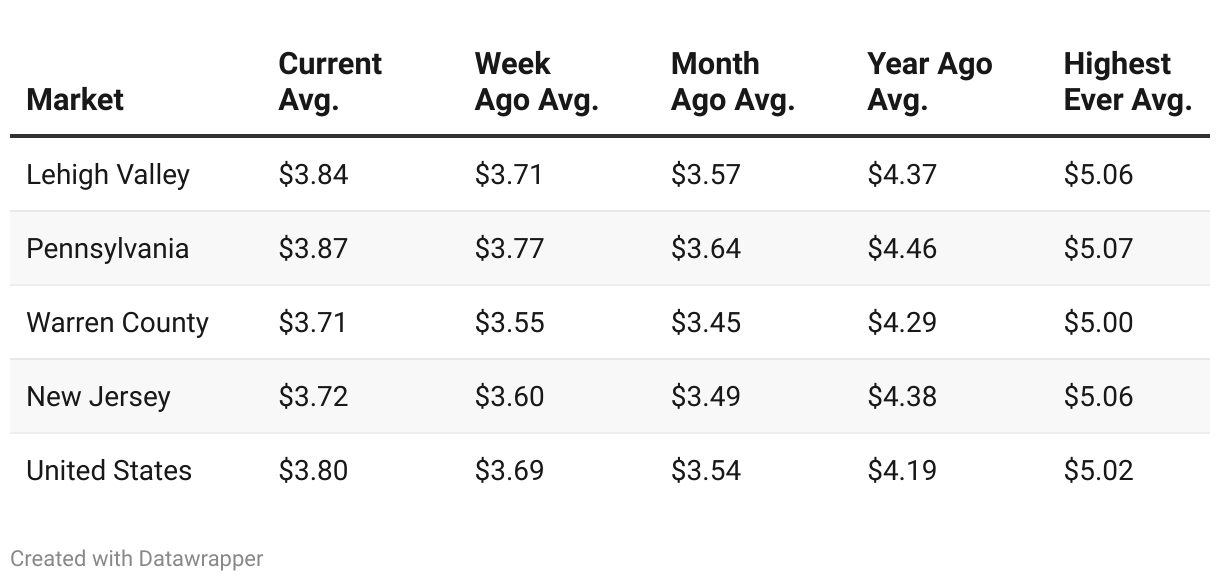Click the Year Ago Avg. column header
Screen dimensions: 1220x582
929,82
